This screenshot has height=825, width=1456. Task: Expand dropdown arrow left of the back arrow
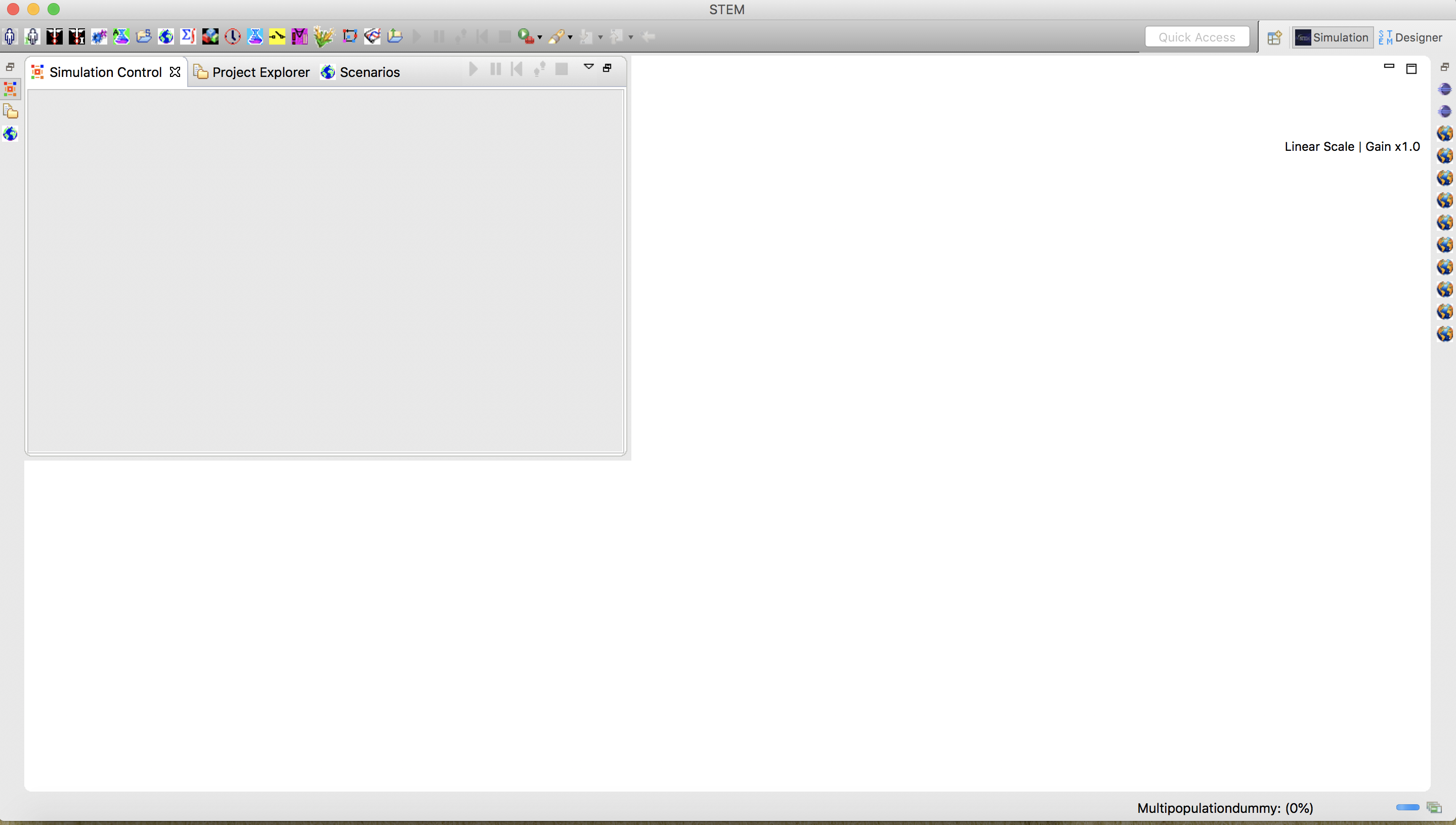631,38
